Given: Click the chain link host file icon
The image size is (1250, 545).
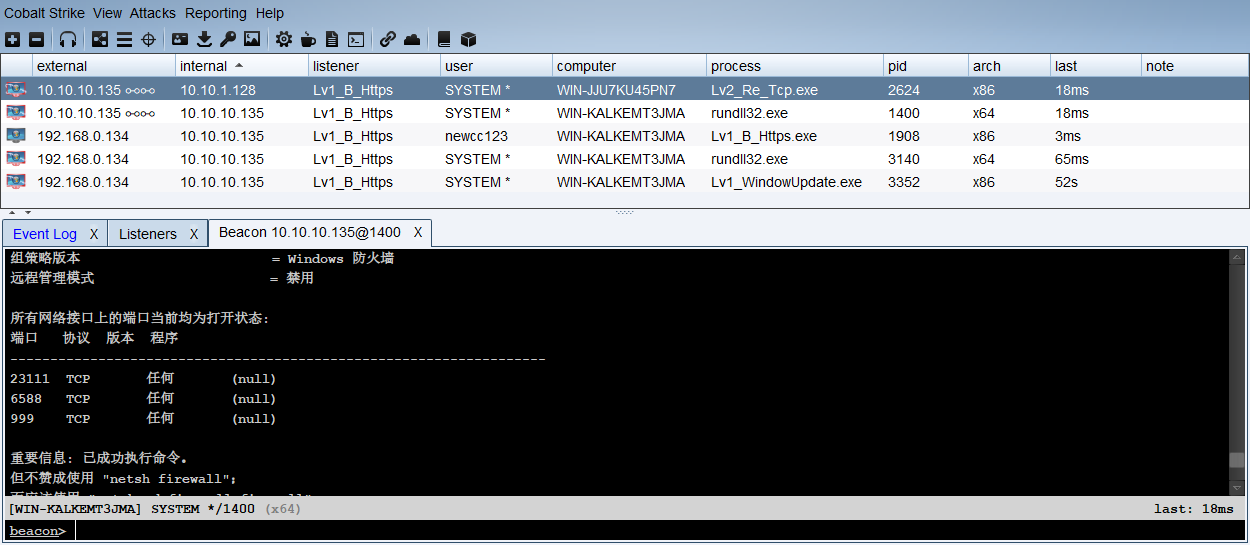Looking at the screenshot, I should coord(388,40).
